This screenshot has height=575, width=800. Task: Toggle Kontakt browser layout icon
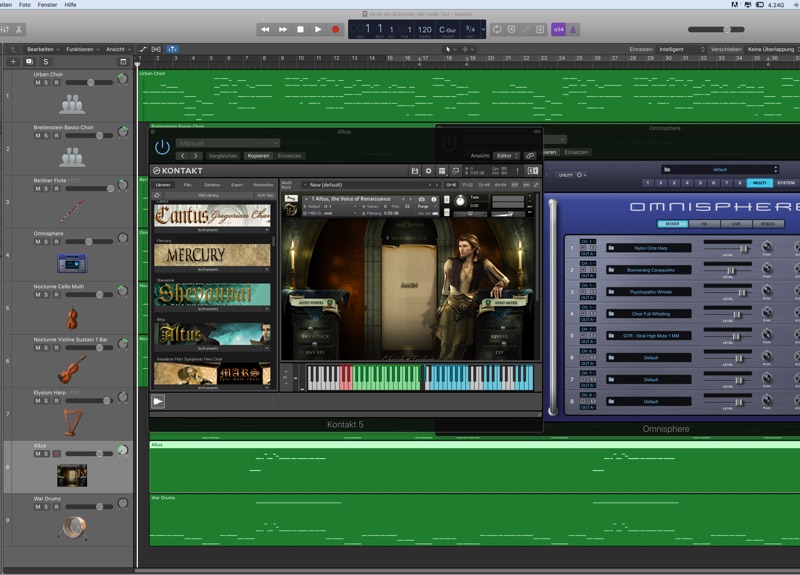tap(442, 171)
